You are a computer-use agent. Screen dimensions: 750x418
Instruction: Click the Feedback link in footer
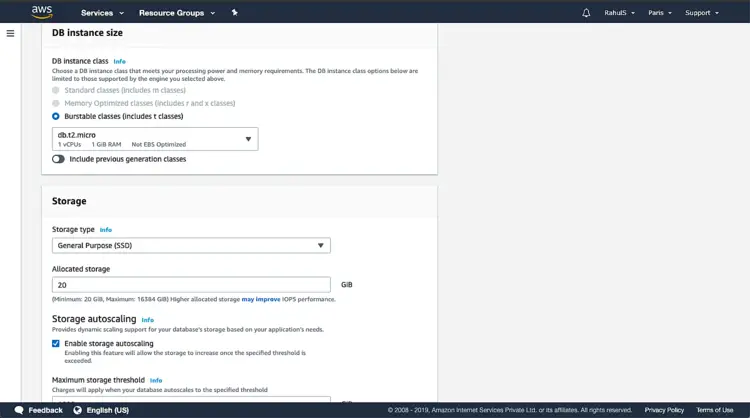(x=45, y=410)
